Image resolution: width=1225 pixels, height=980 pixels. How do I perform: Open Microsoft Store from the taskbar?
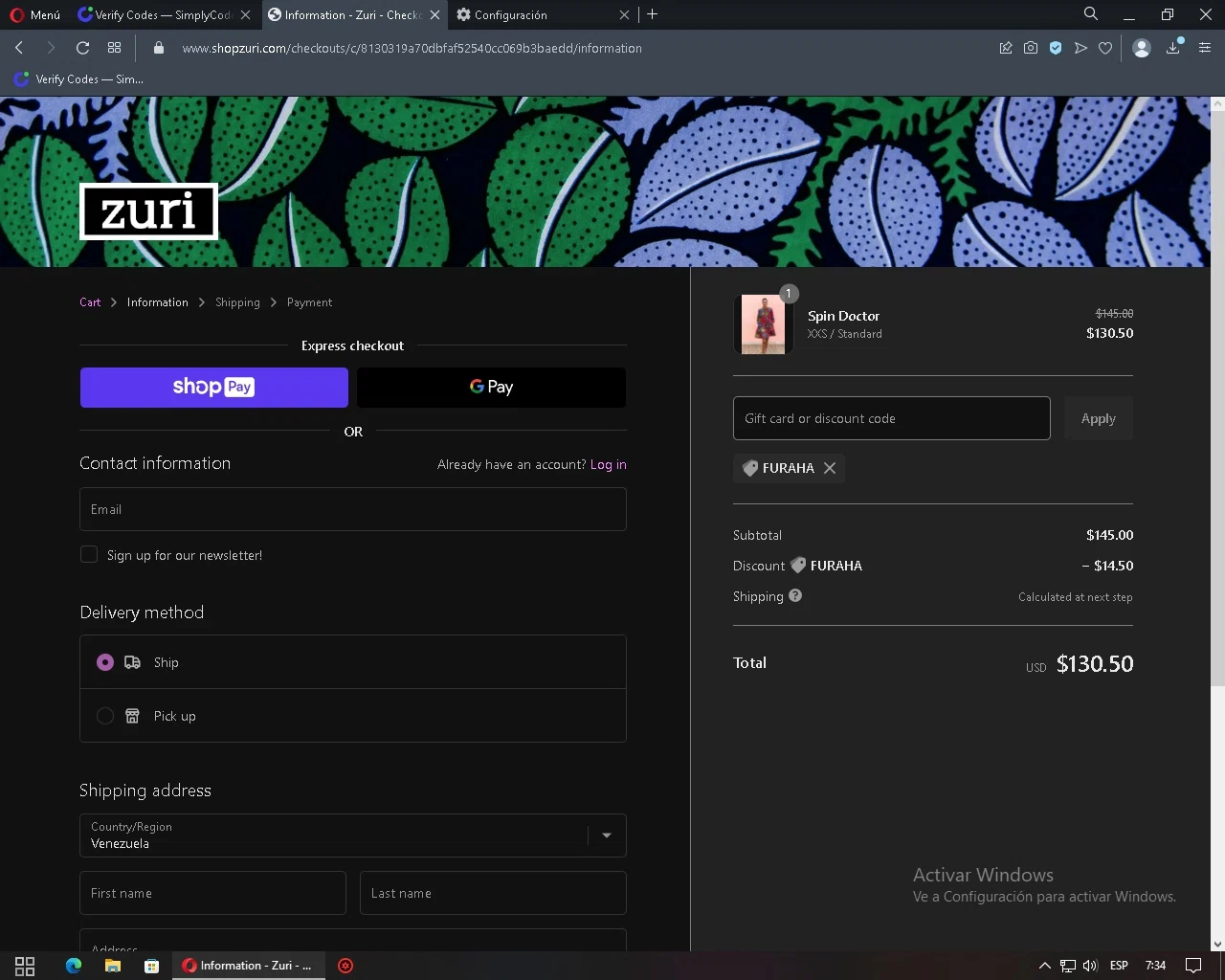click(151, 966)
